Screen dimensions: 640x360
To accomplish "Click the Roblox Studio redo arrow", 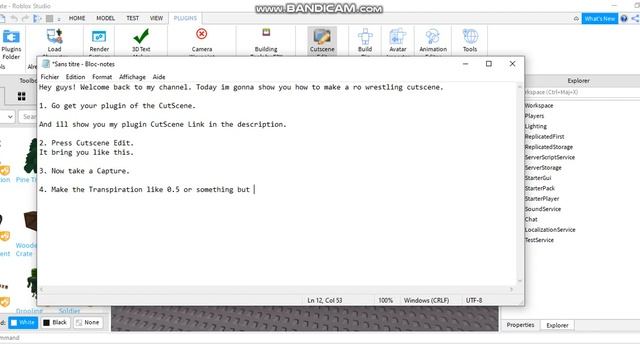I will coord(25,18).
